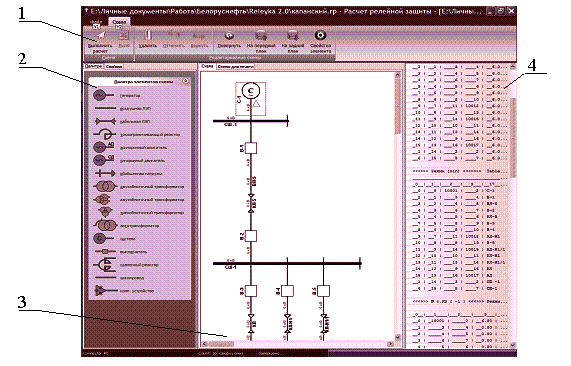Click the Delete (Удалить) ribbon button
Image resolution: width=571 pixels, height=366 pixels.
click(148, 39)
